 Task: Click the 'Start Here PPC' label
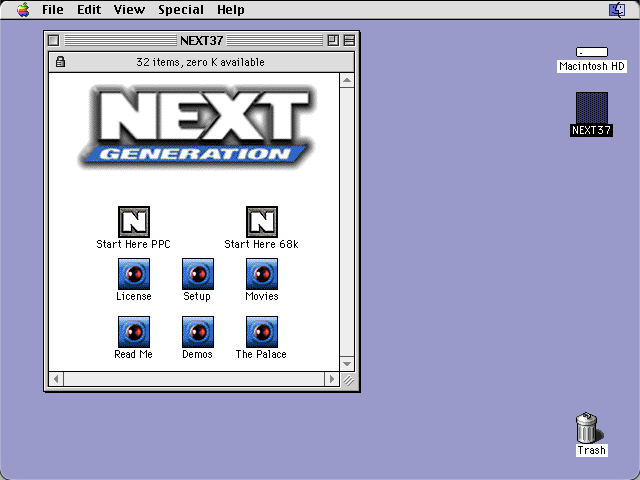[x=133, y=244]
